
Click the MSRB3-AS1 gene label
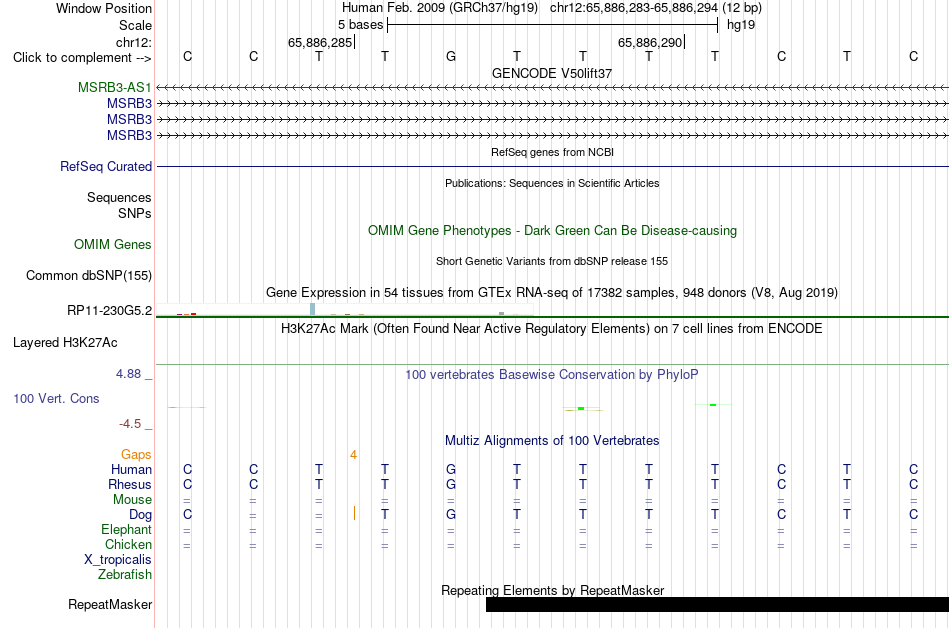coord(115,88)
